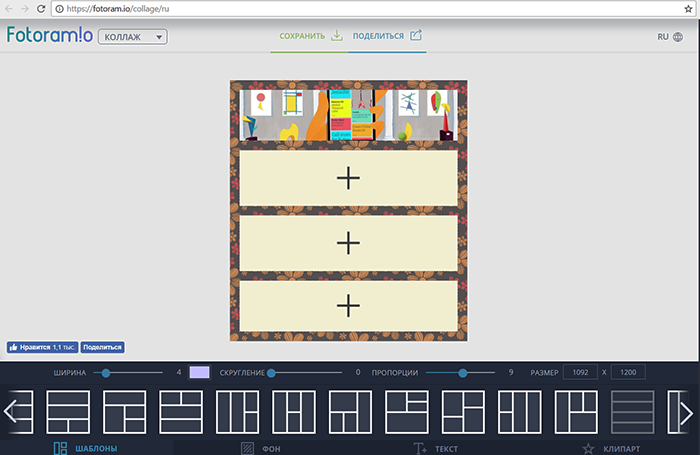
Task: Click the Сохранить download icon
Action: (337, 36)
